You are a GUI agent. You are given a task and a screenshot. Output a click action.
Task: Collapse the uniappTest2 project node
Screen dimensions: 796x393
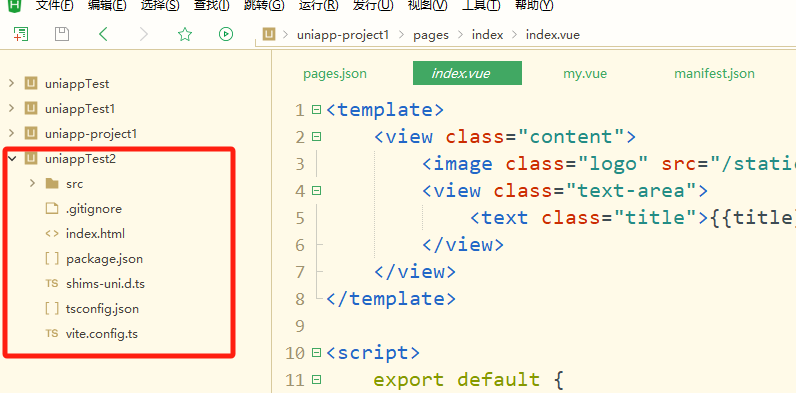pos(12,159)
